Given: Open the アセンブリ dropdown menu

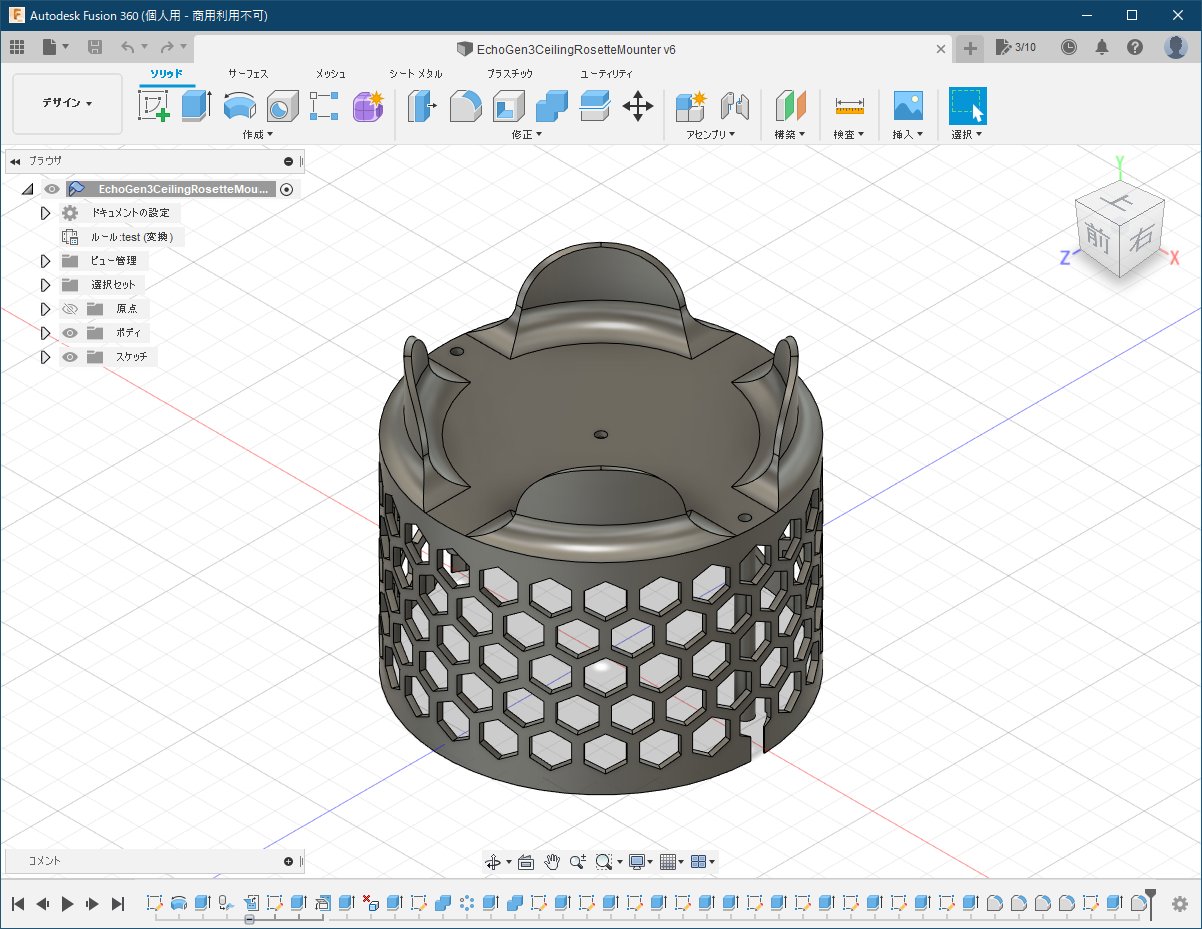Looking at the screenshot, I should (711, 134).
